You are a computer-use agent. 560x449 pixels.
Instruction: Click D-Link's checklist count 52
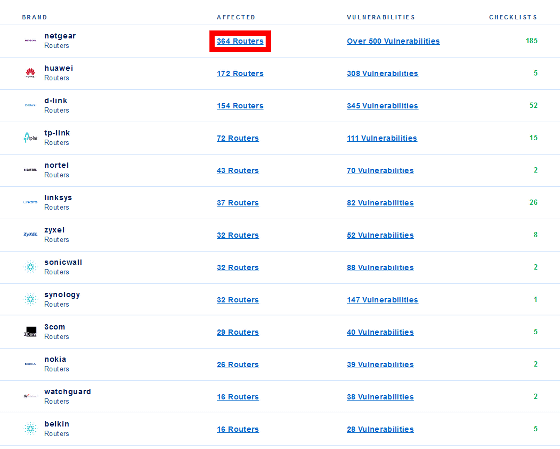coord(533,105)
